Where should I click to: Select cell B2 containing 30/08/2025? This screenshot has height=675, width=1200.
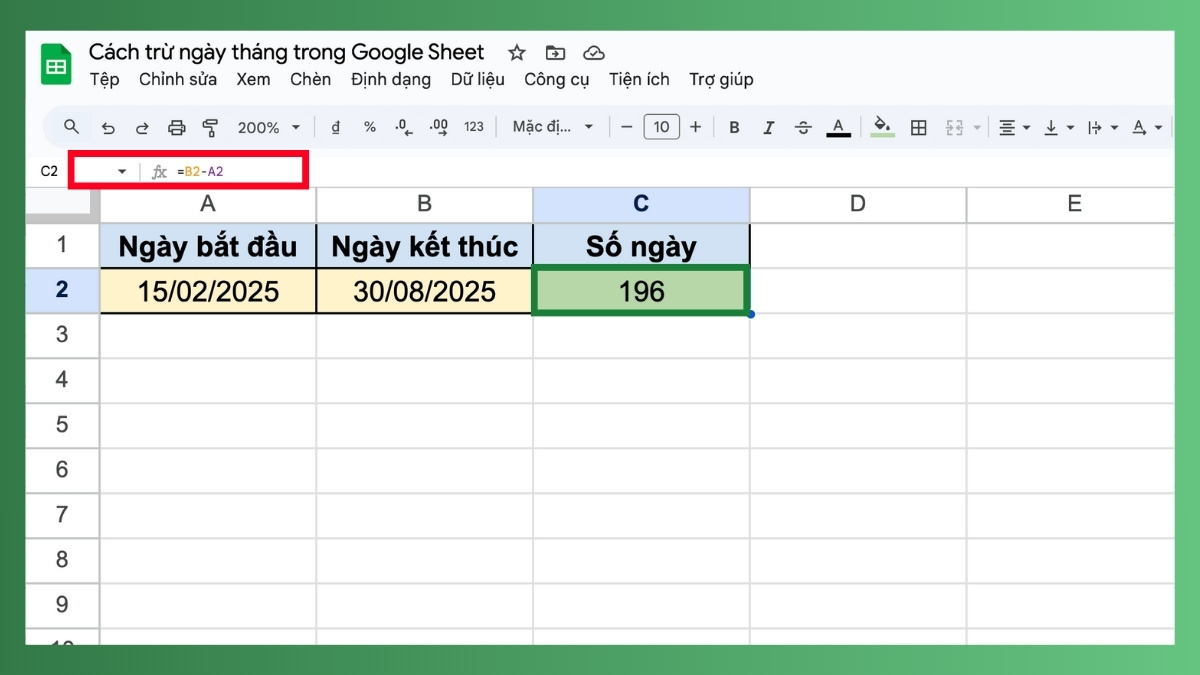pyautogui.click(x=423, y=291)
